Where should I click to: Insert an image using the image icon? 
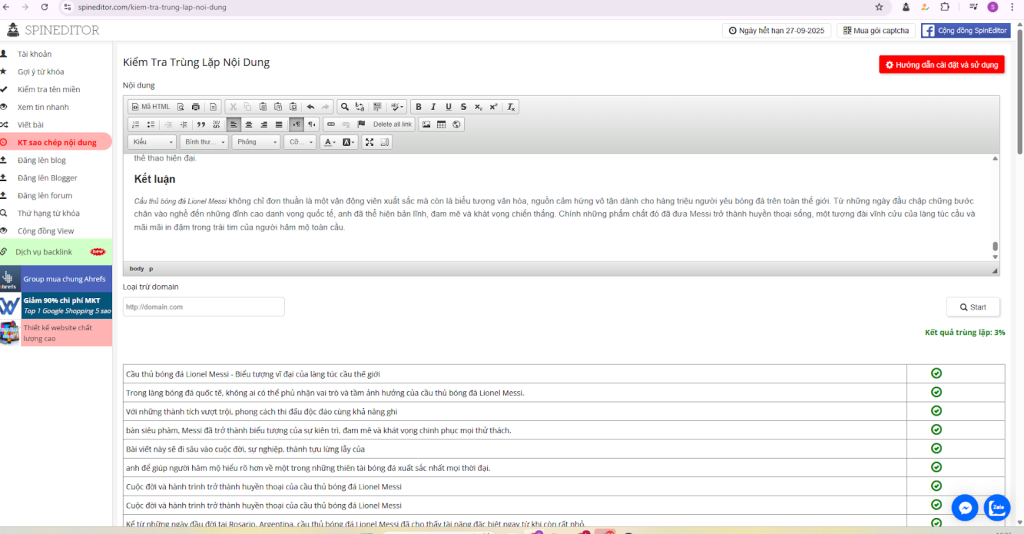pos(426,124)
